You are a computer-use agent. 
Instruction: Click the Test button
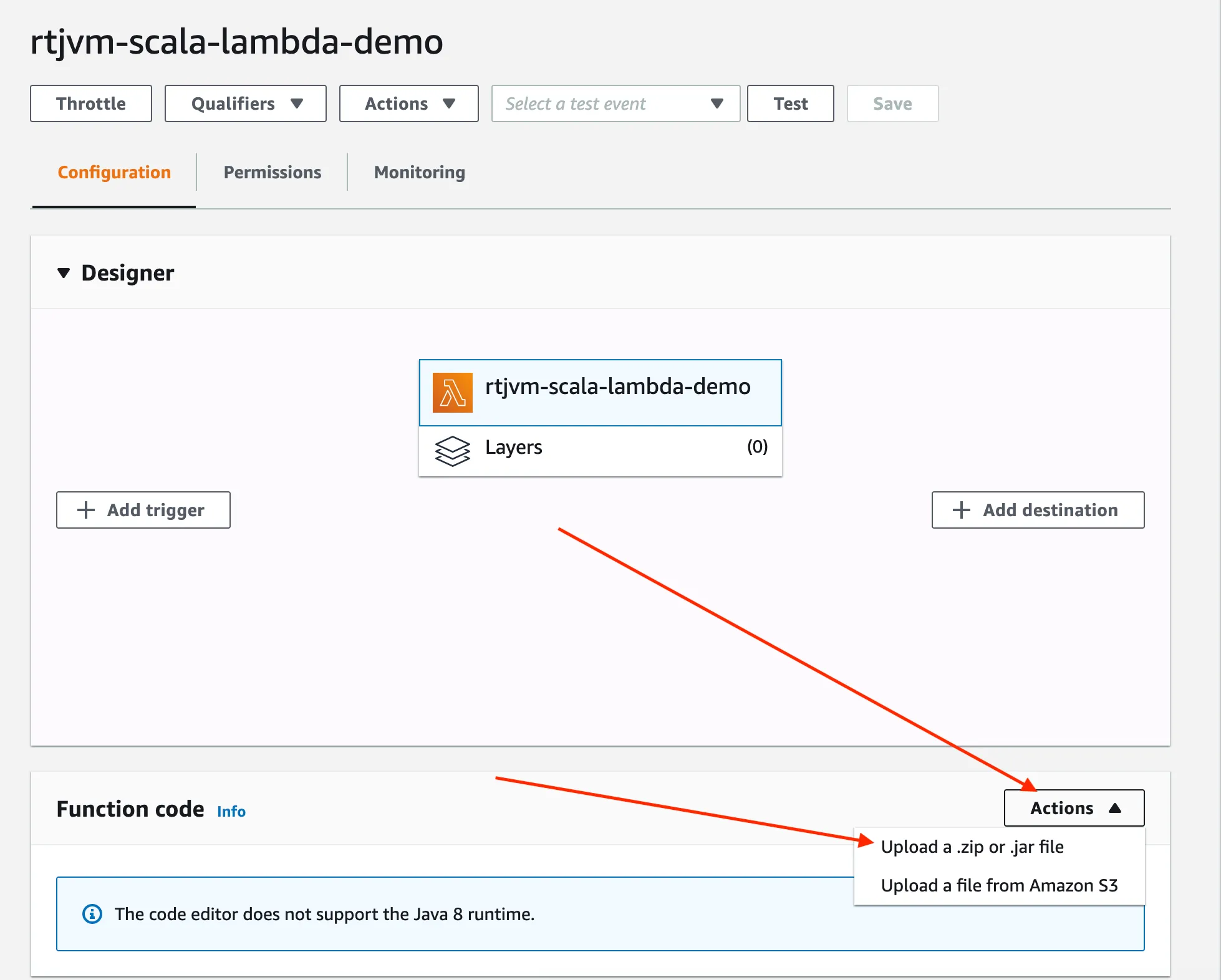(x=790, y=103)
